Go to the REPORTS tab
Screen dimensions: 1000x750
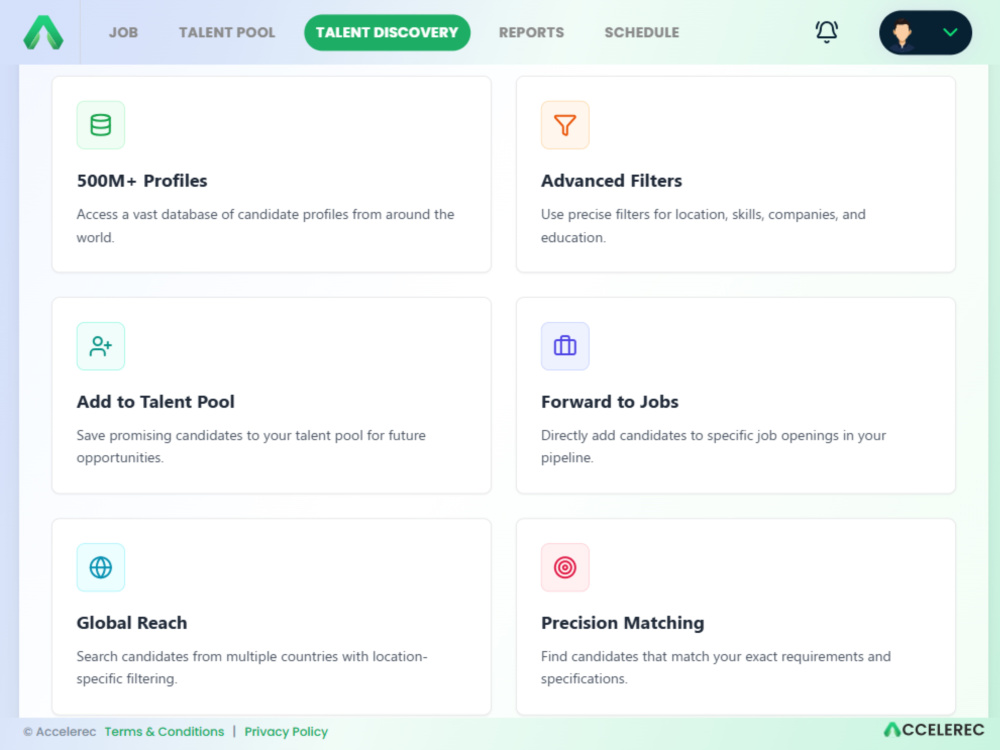[x=531, y=33]
